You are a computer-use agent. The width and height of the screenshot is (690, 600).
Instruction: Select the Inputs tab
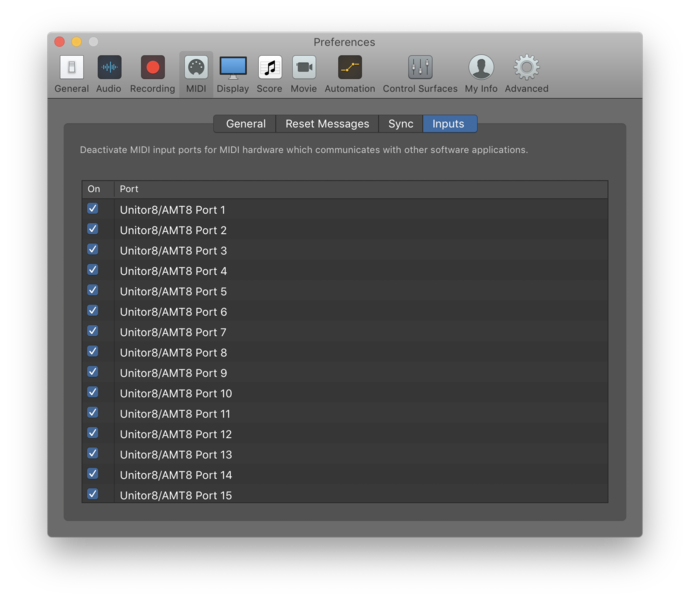pyautogui.click(x=448, y=124)
